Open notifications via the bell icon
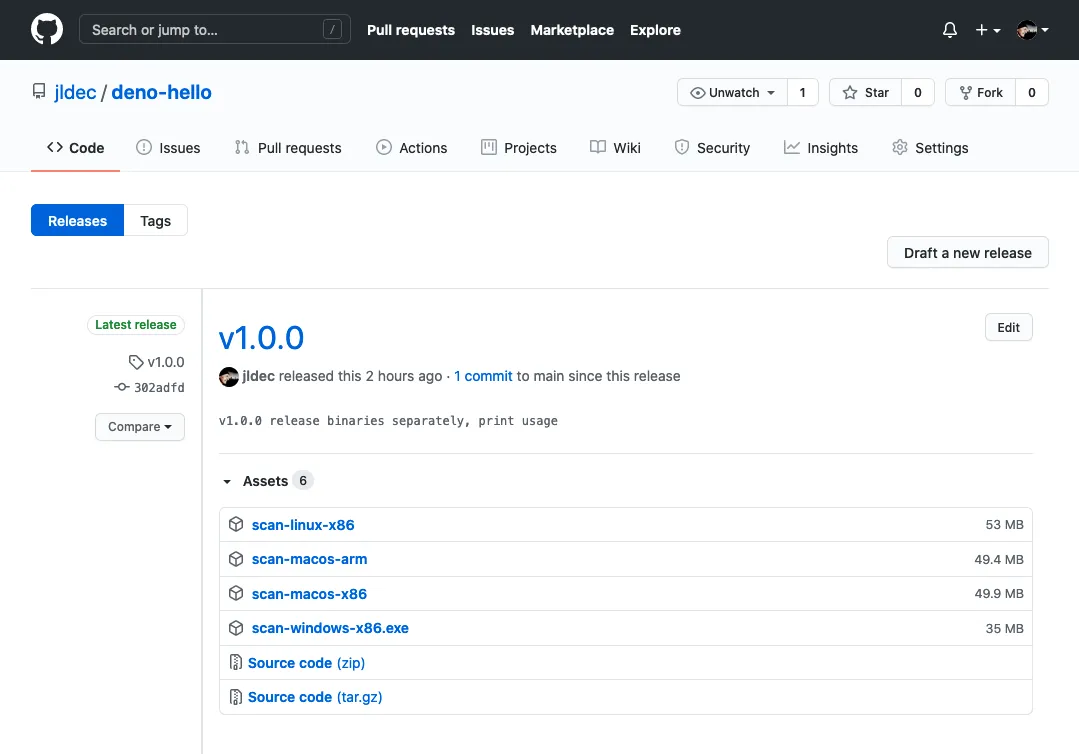This screenshot has height=754, width=1079. point(948,30)
